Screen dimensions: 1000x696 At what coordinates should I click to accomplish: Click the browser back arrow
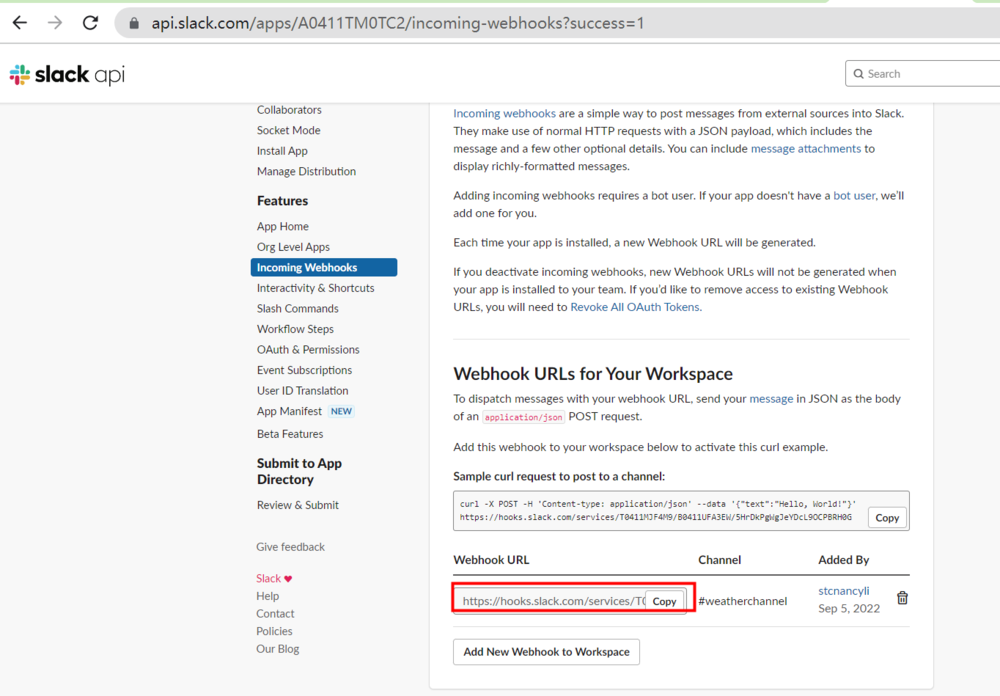click(x=19, y=22)
